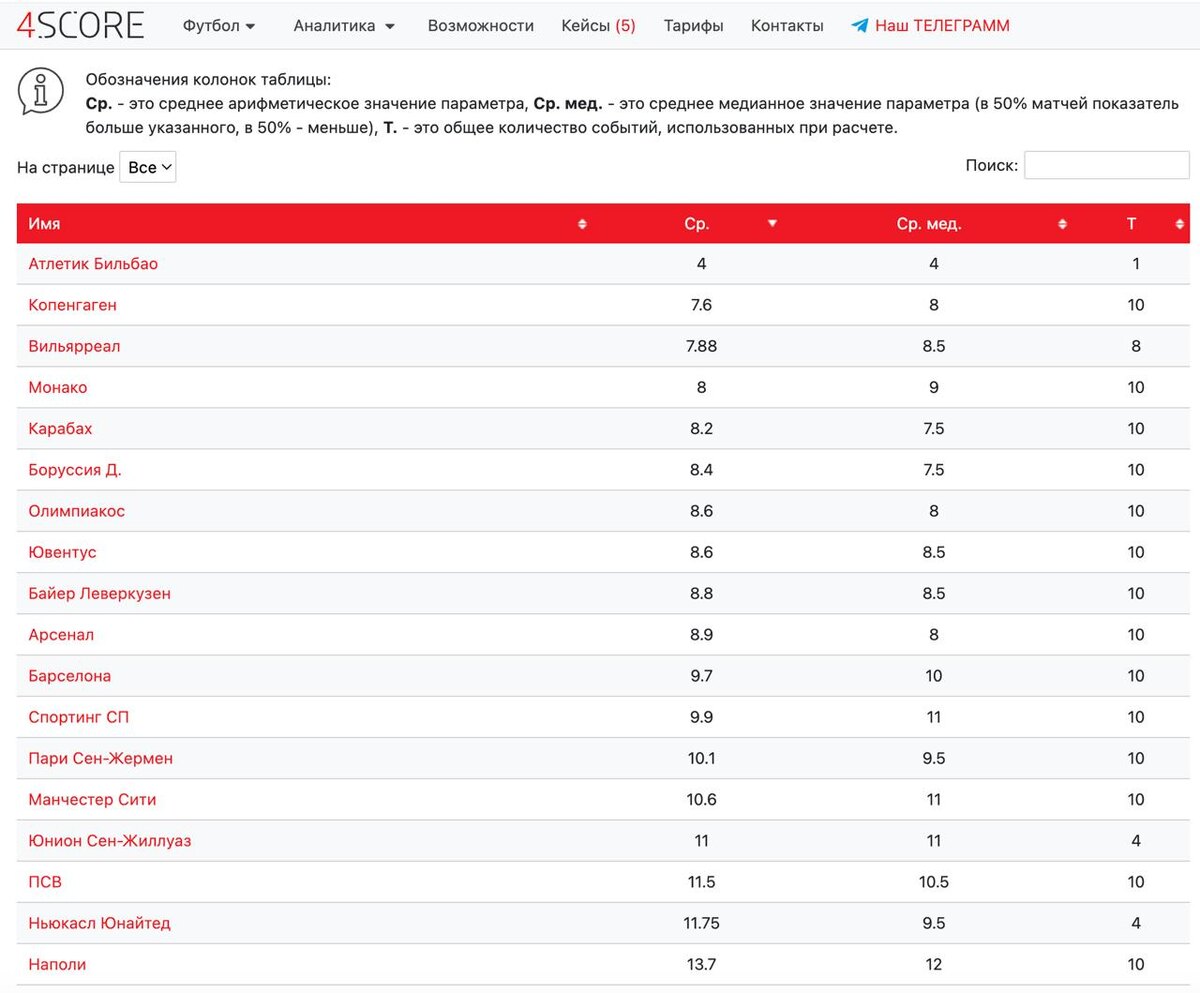This screenshot has height=993, width=1200.
Task: Sort table by Ср. мед. header
Action: pyautogui.click(x=929, y=224)
